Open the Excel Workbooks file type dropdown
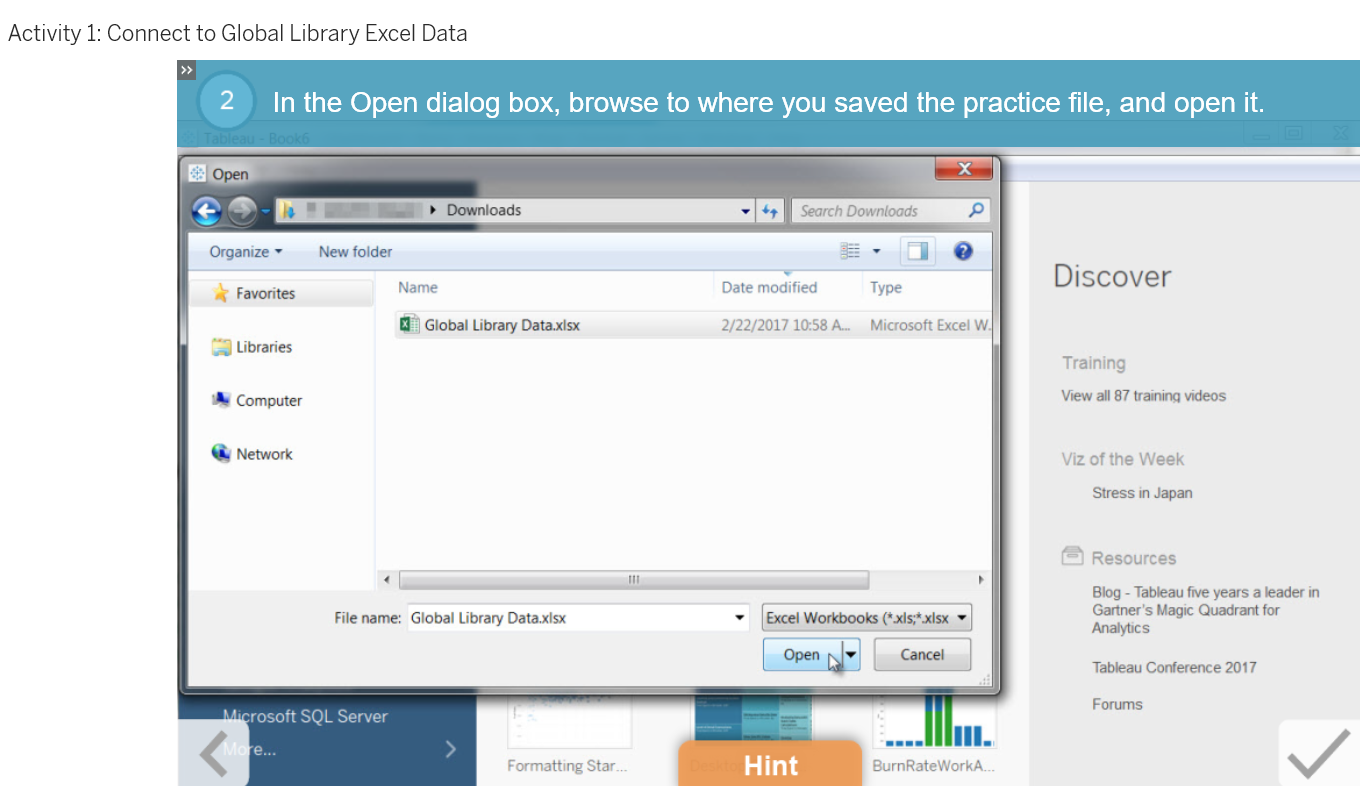The width and height of the screenshot is (1360, 786). (867, 618)
